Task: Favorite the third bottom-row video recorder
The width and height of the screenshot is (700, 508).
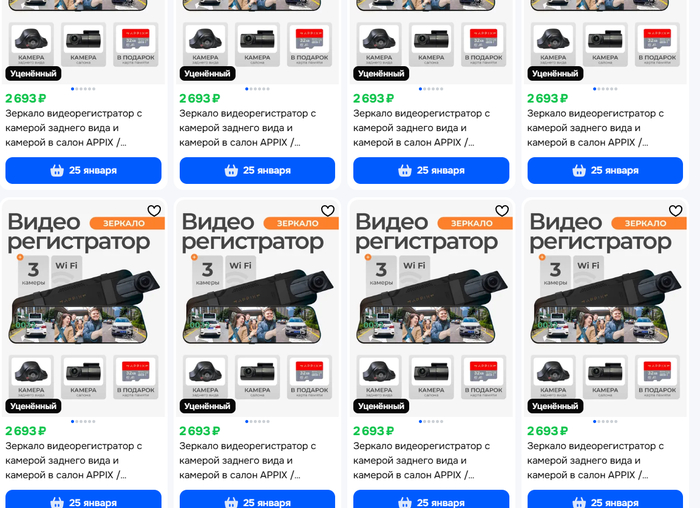Action: click(x=502, y=210)
